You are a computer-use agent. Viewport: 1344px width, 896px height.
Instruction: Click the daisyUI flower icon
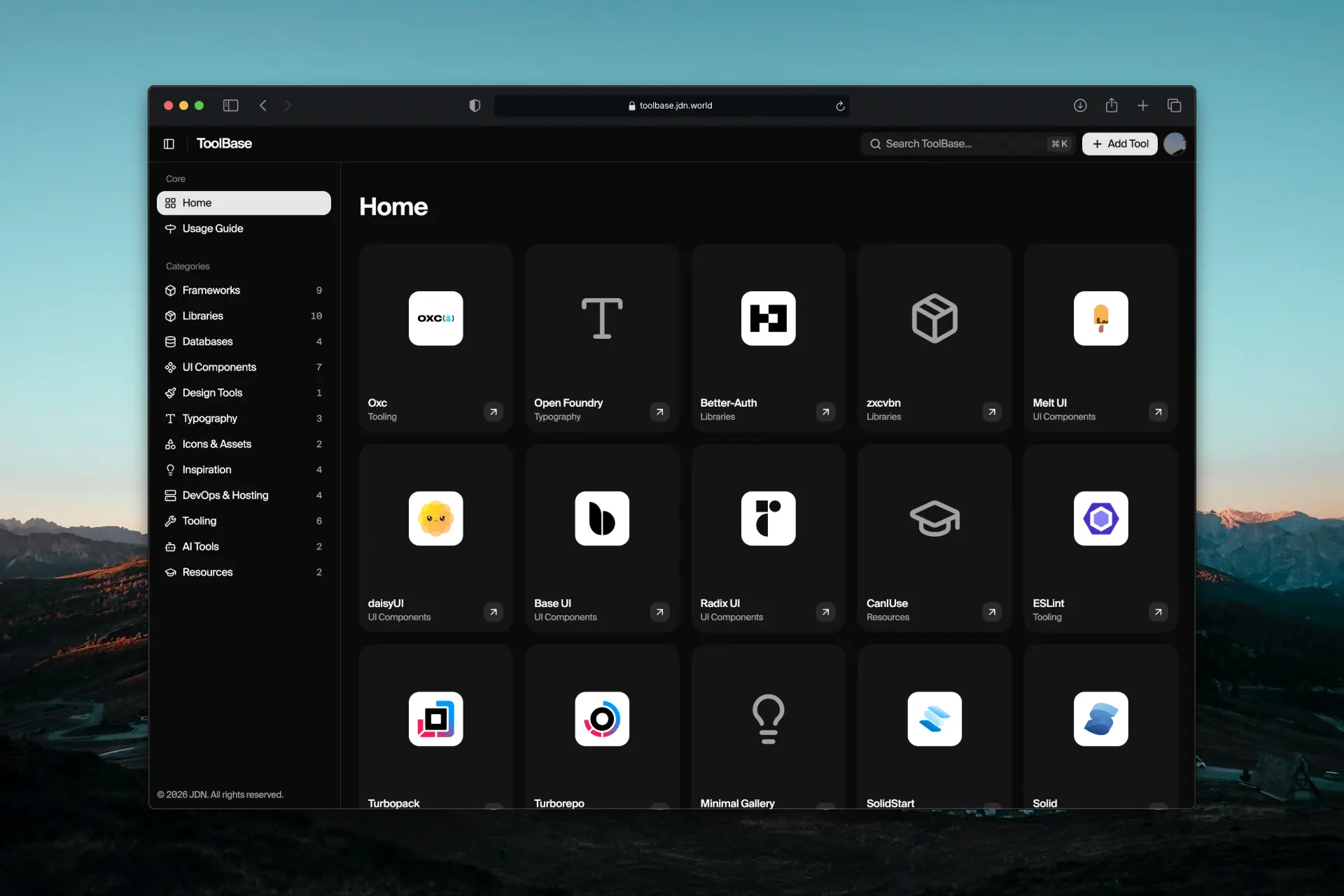435,519
